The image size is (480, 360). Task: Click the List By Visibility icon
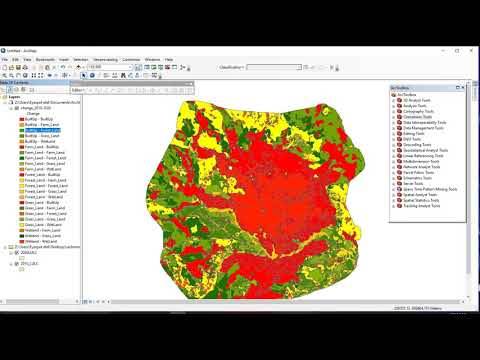point(23,89)
